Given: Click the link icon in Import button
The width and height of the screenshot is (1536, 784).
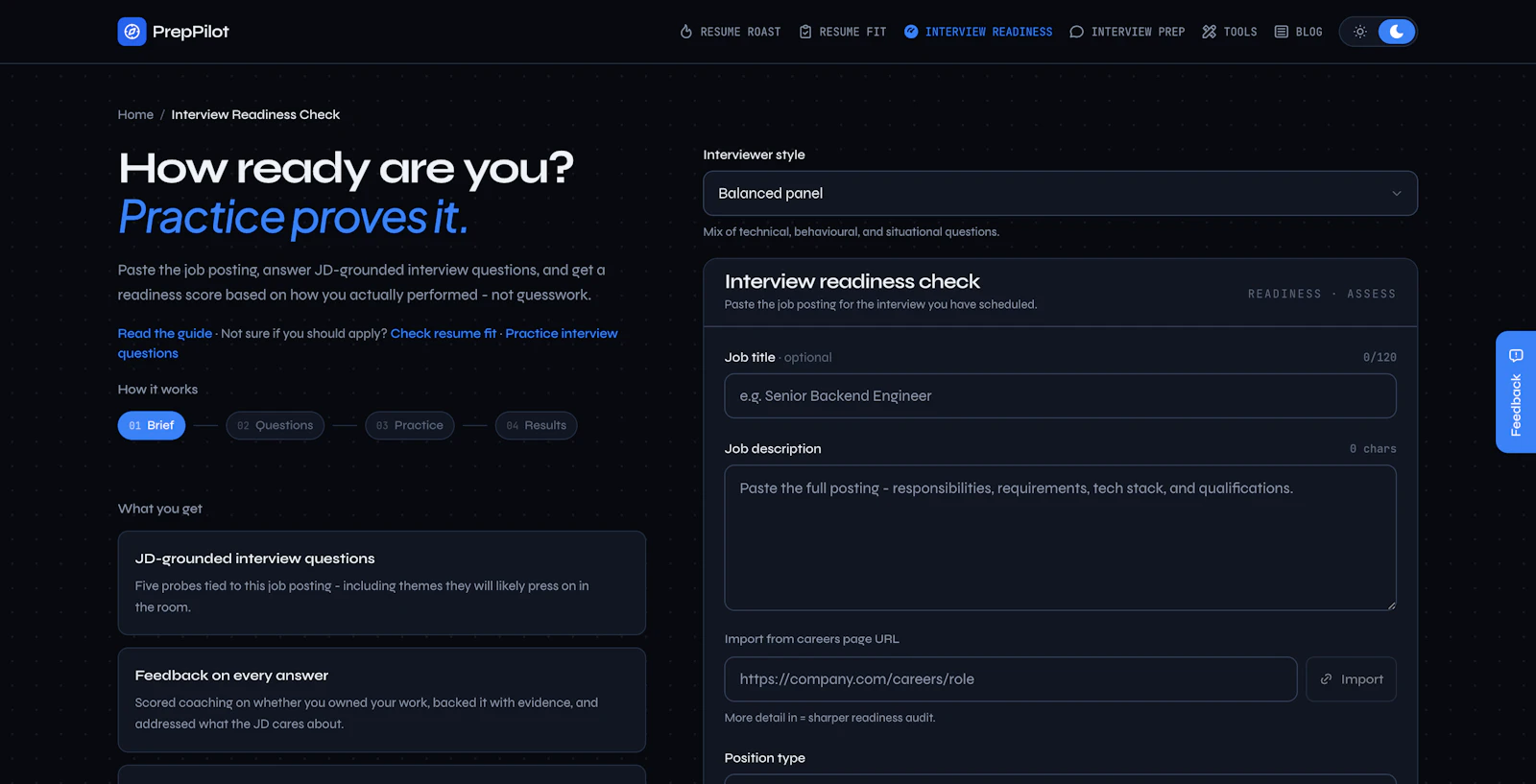Looking at the screenshot, I should click(x=1327, y=678).
